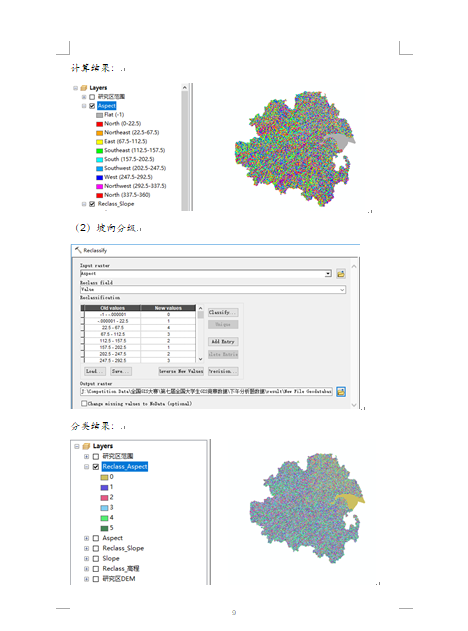Click the magenta Northwest (292.5-337.5) swatch

(99, 186)
